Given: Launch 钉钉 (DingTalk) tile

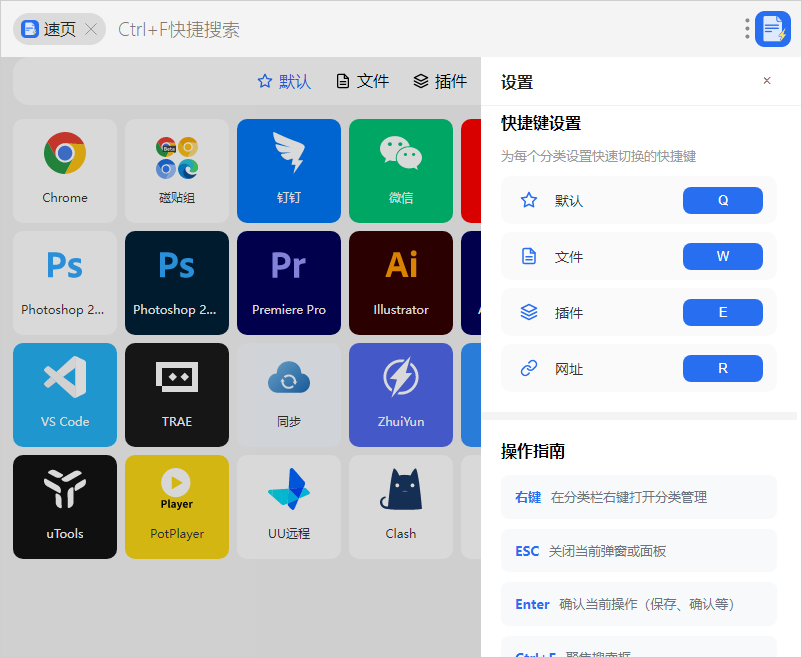Looking at the screenshot, I should coord(289,171).
